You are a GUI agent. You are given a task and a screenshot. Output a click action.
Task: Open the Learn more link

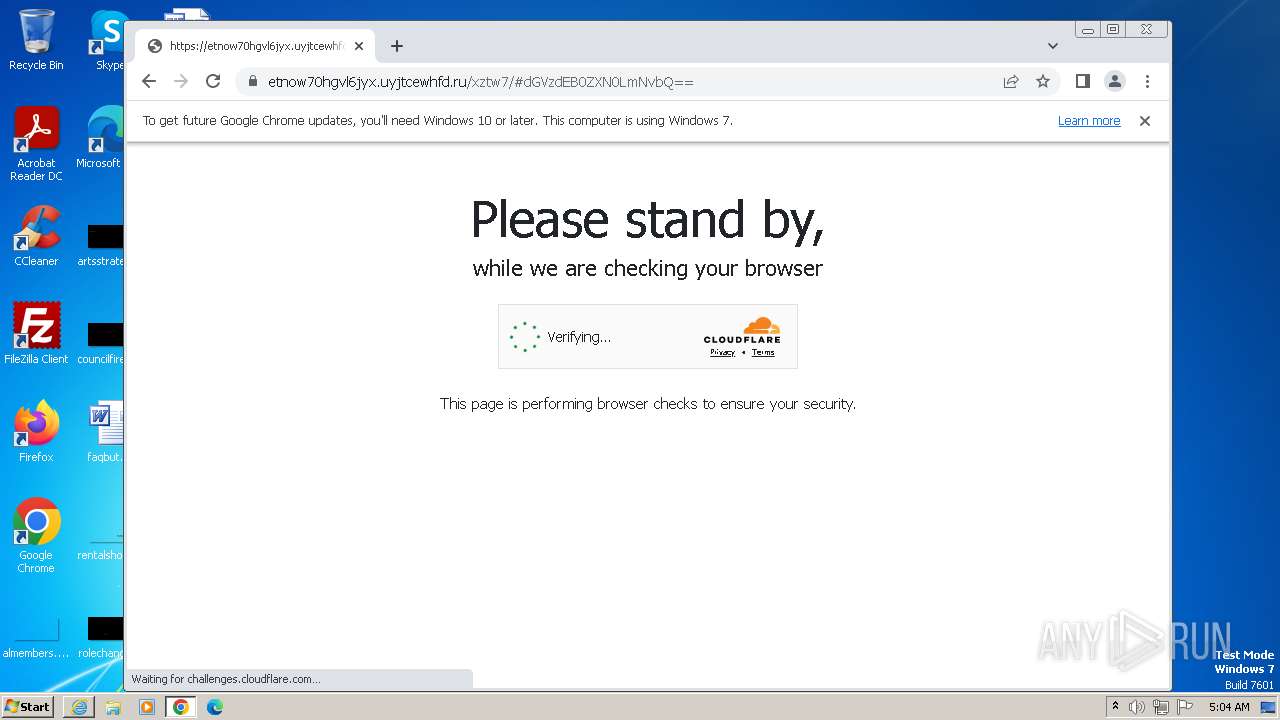click(x=1089, y=121)
